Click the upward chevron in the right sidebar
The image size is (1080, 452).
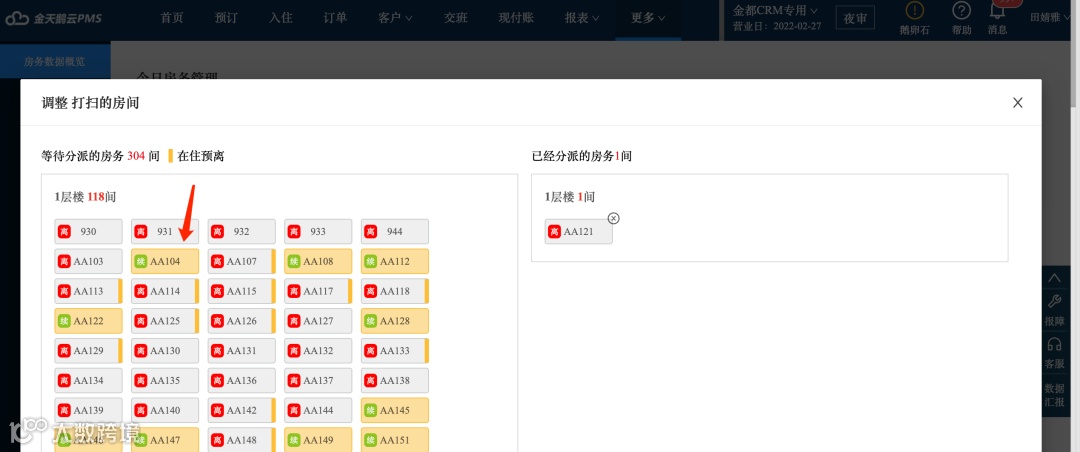click(1054, 278)
